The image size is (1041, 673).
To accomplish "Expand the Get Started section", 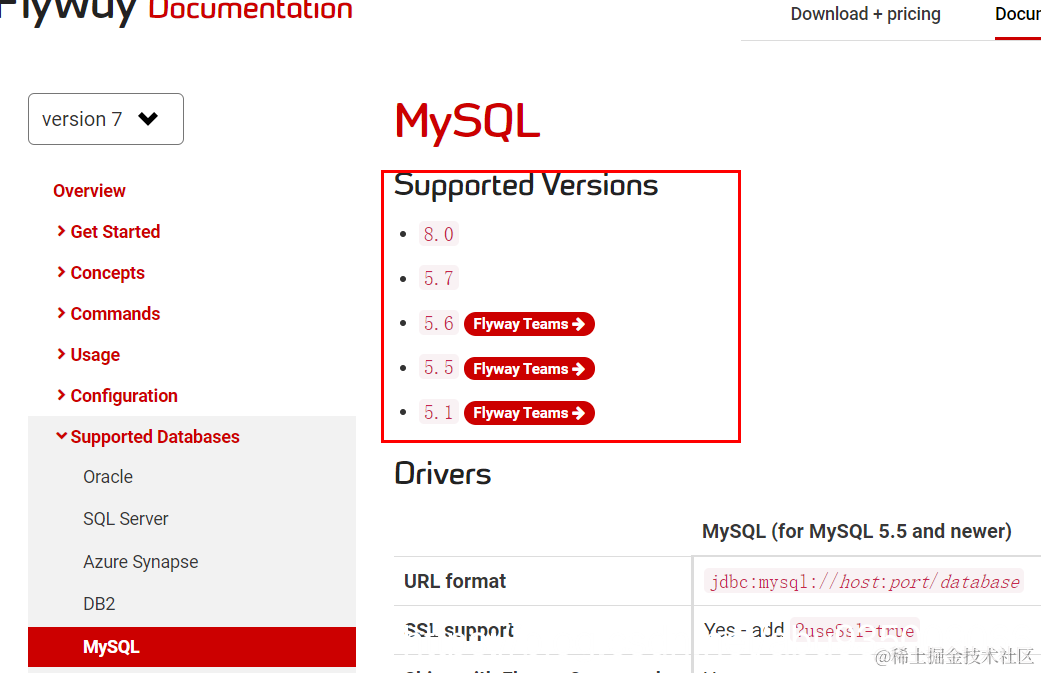I will pyautogui.click(x=108, y=232).
